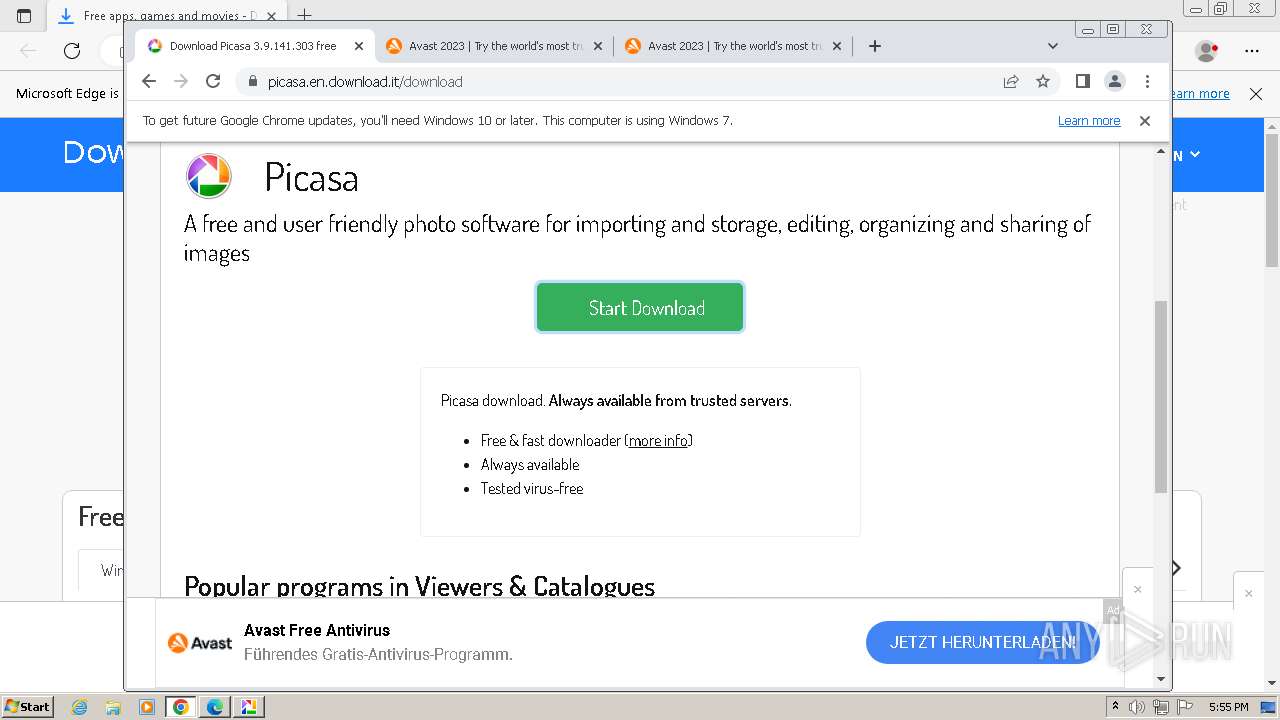Open Windows Explorer from taskbar
1280x720 pixels.
[113, 707]
